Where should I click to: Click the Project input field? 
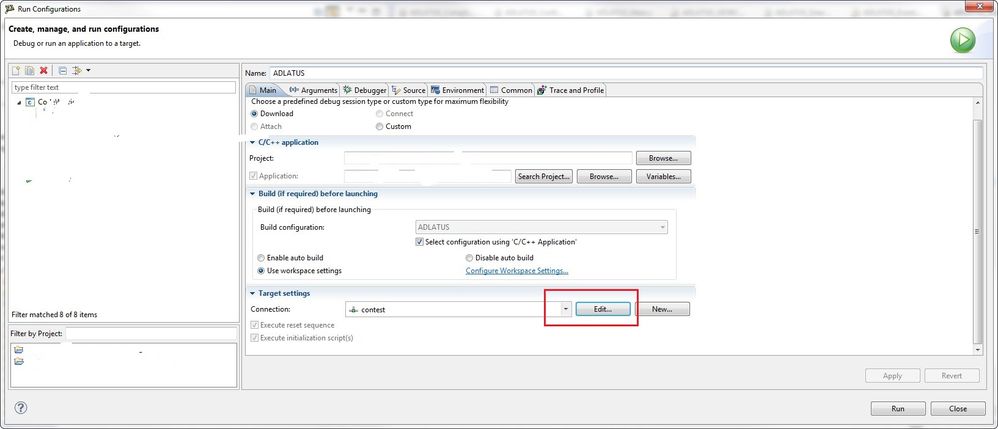[488, 158]
